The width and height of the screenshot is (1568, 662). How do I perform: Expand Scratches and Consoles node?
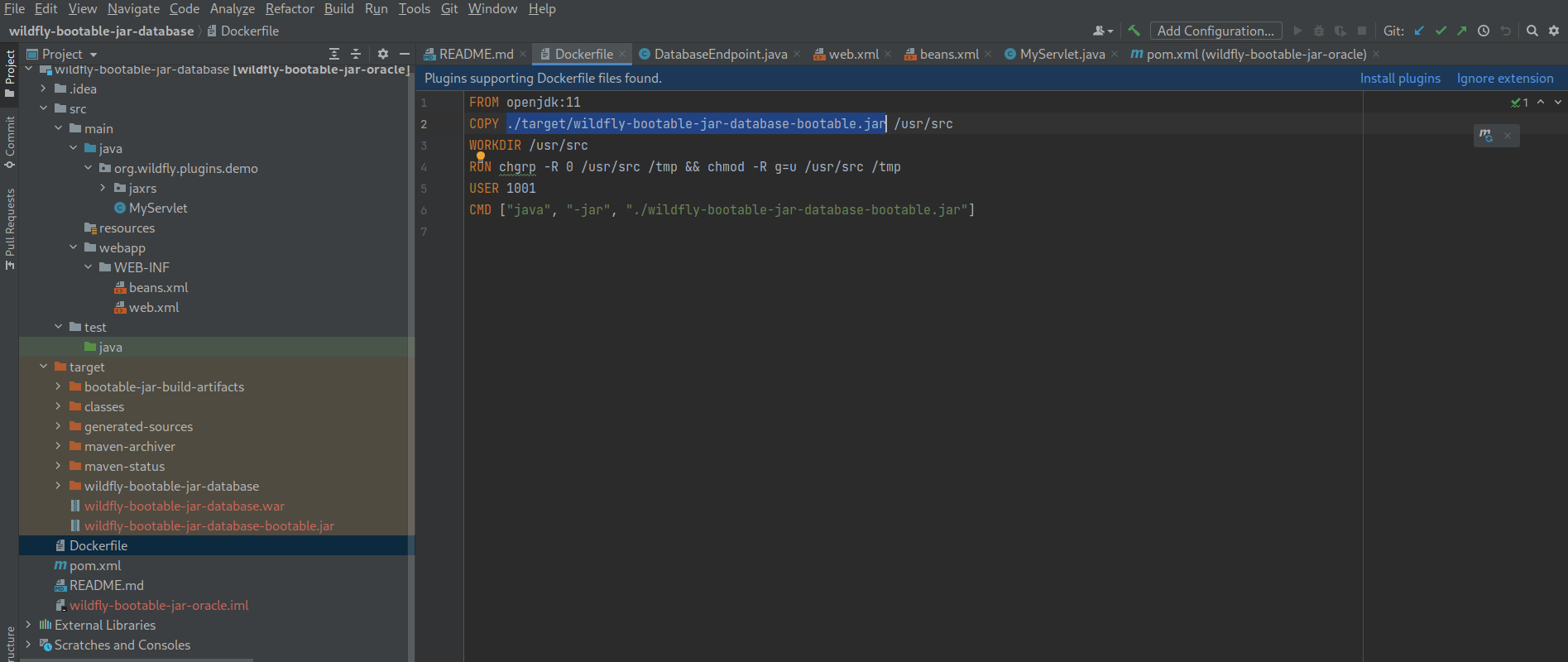(x=29, y=645)
